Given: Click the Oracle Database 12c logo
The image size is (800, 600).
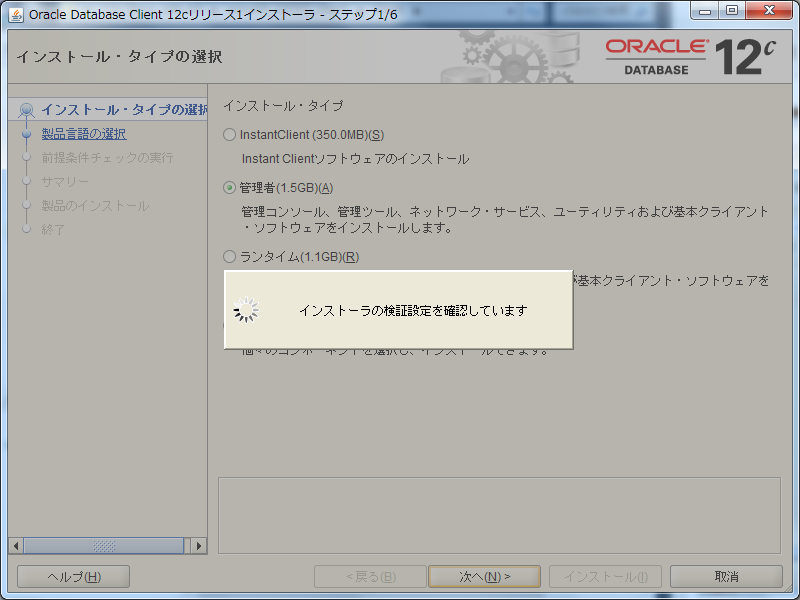Looking at the screenshot, I should [691, 57].
